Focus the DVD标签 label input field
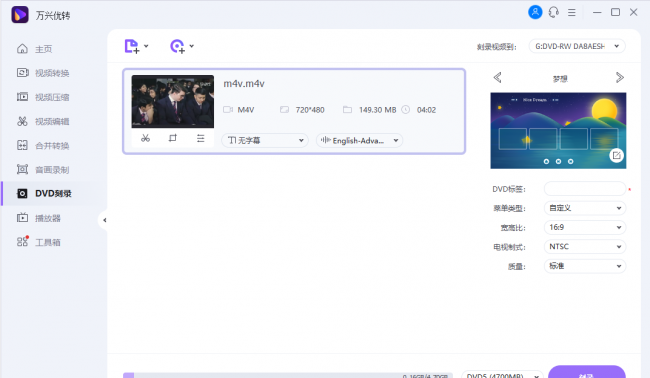This screenshot has width=650, height=378. pyautogui.click(x=585, y=189)
